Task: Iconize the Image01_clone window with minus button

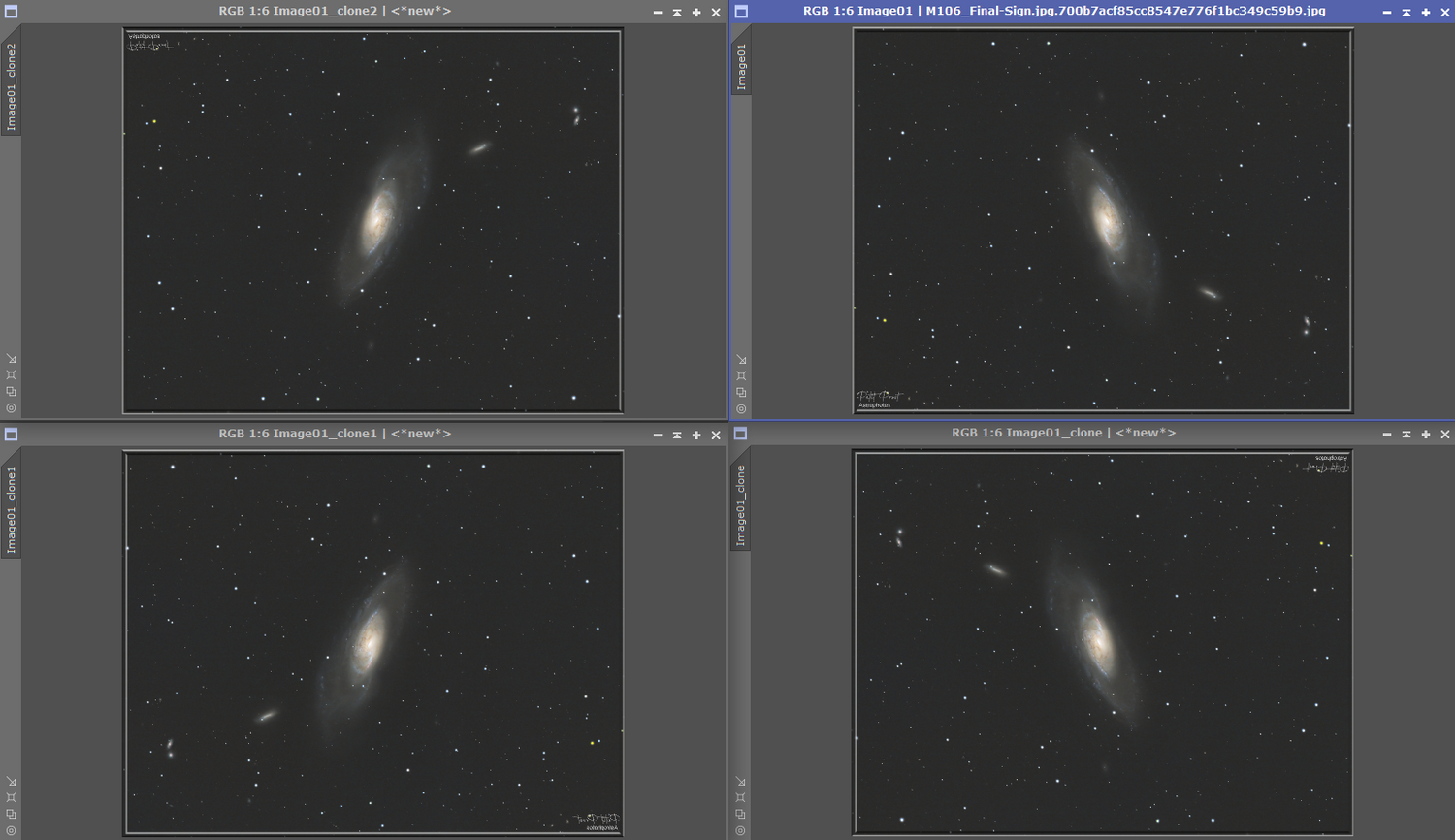Action: coord(1387,435)
